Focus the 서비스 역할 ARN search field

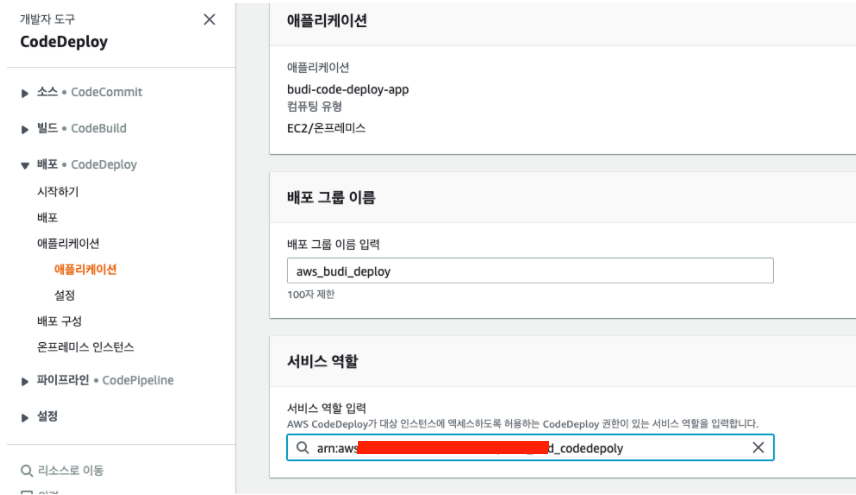pyautogui.click(x=530, y=448)
